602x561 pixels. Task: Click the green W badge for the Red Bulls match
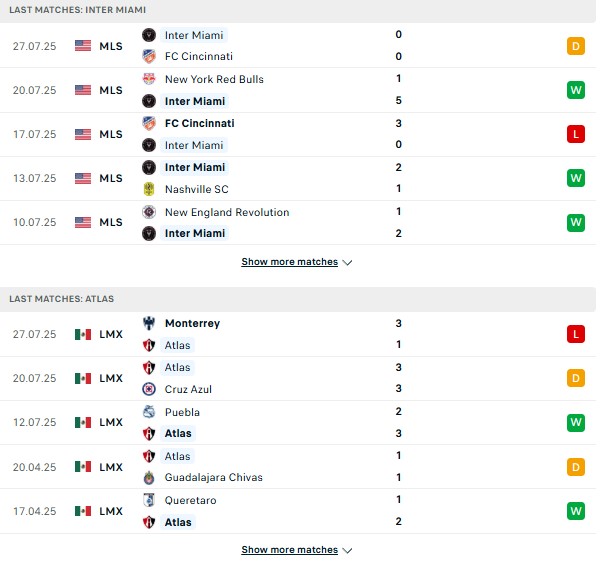pos(576,90)
